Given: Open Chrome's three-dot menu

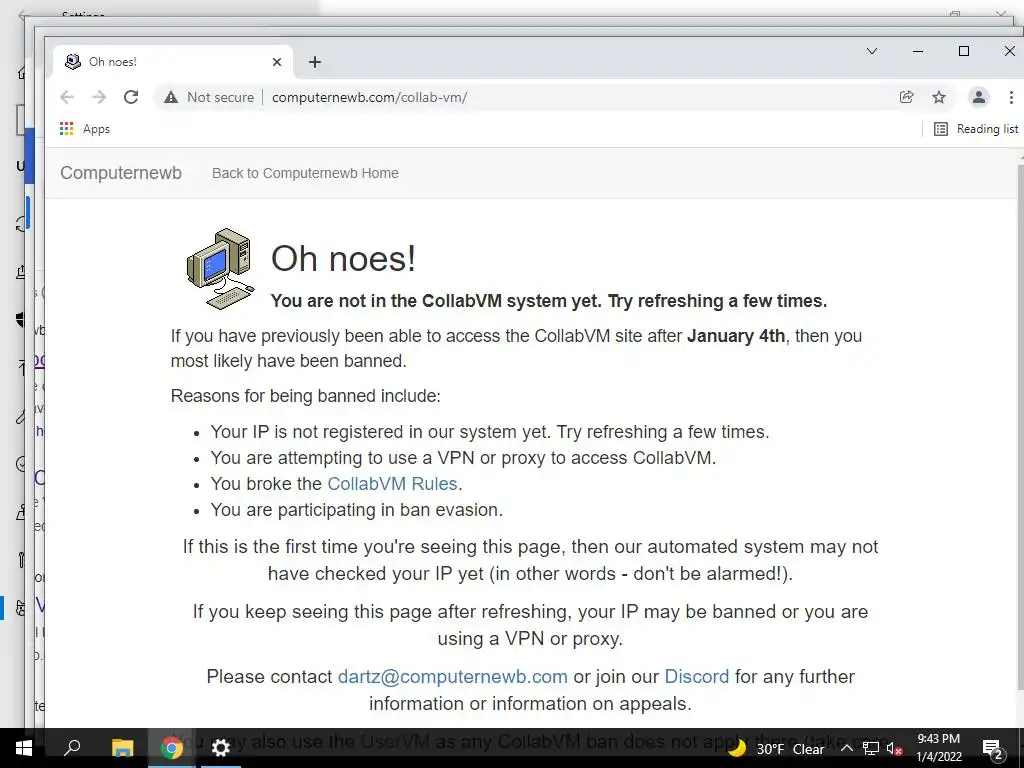Looking at the screenshot, I should [x=1011, y=97].
